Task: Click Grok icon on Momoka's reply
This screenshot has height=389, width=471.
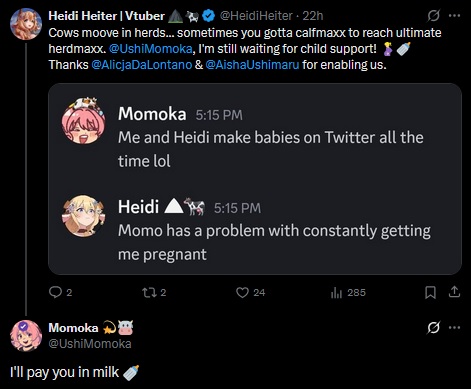Action: click(x=433, y=327)
